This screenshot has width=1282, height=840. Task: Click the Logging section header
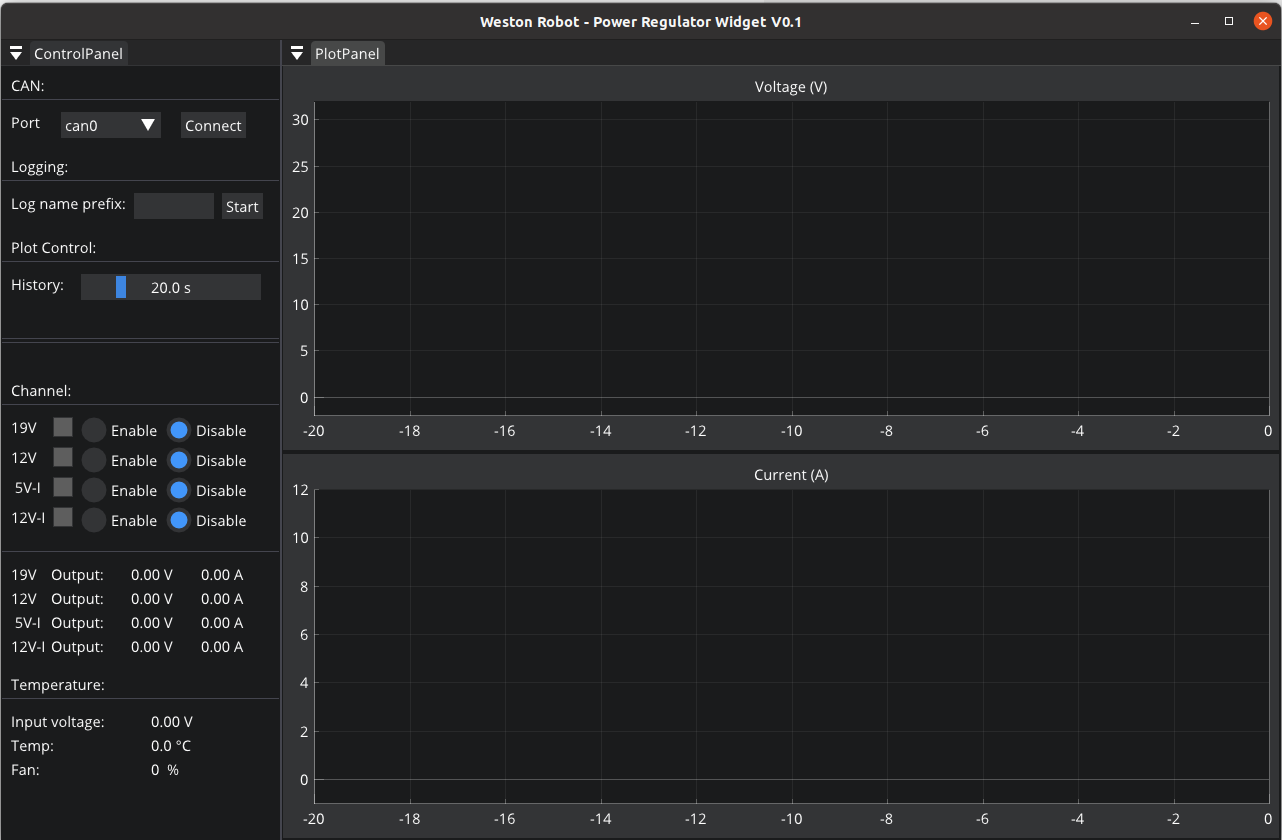[39, 167]
